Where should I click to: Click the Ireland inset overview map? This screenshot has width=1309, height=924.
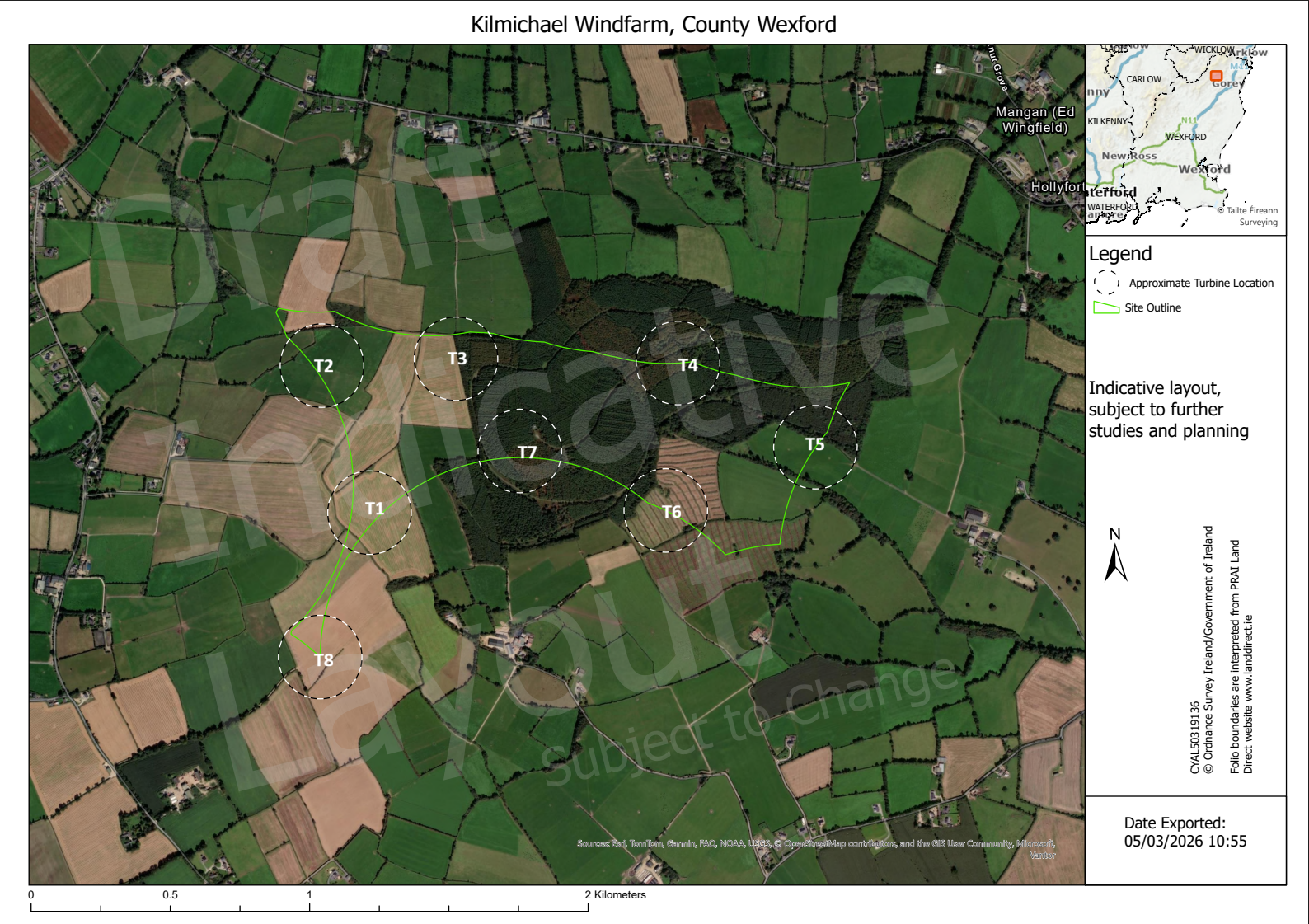tap(1185, 139)
